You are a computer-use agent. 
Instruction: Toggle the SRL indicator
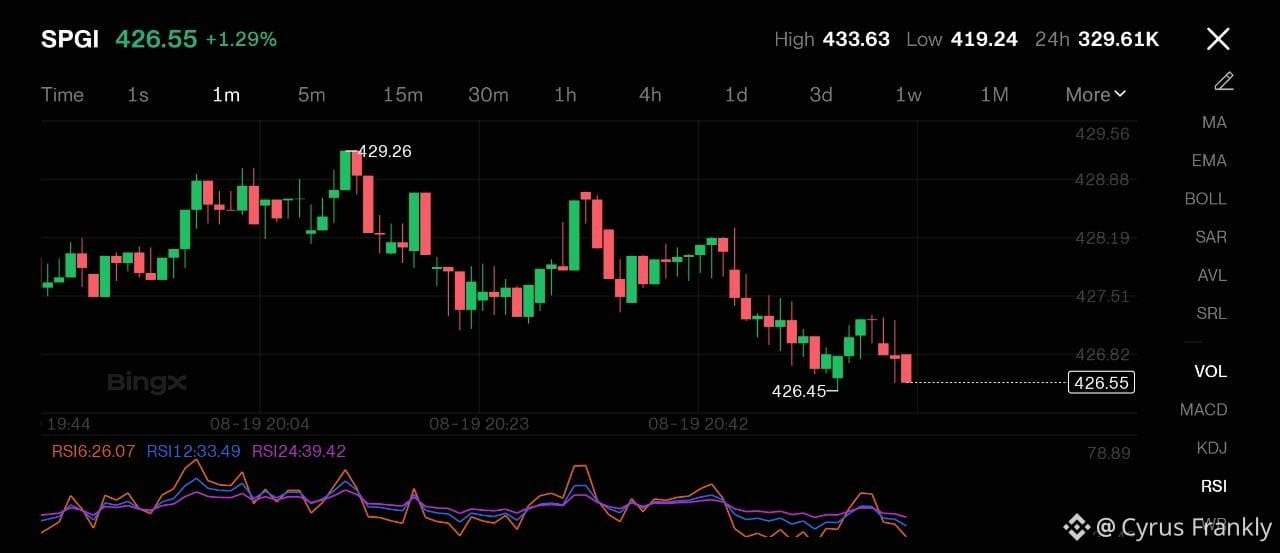1212,313
